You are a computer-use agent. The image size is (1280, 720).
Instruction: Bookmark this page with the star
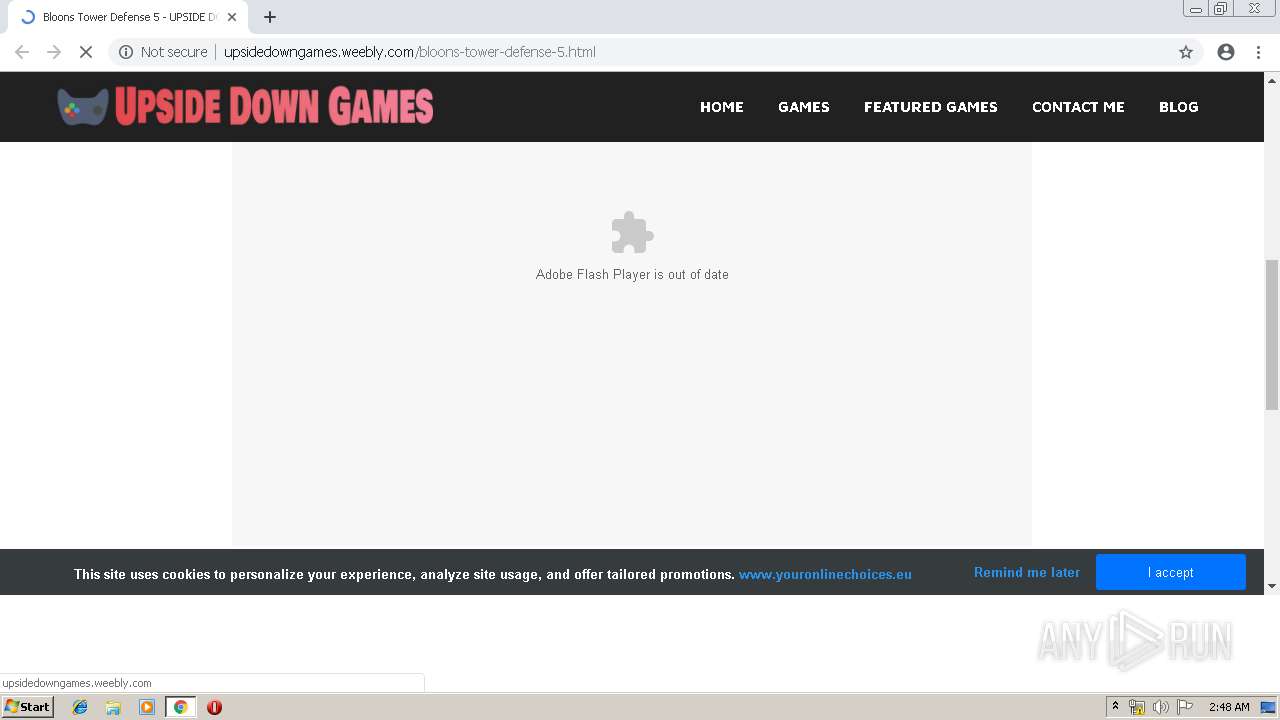pyautogui.click(x=1186, y=52)
